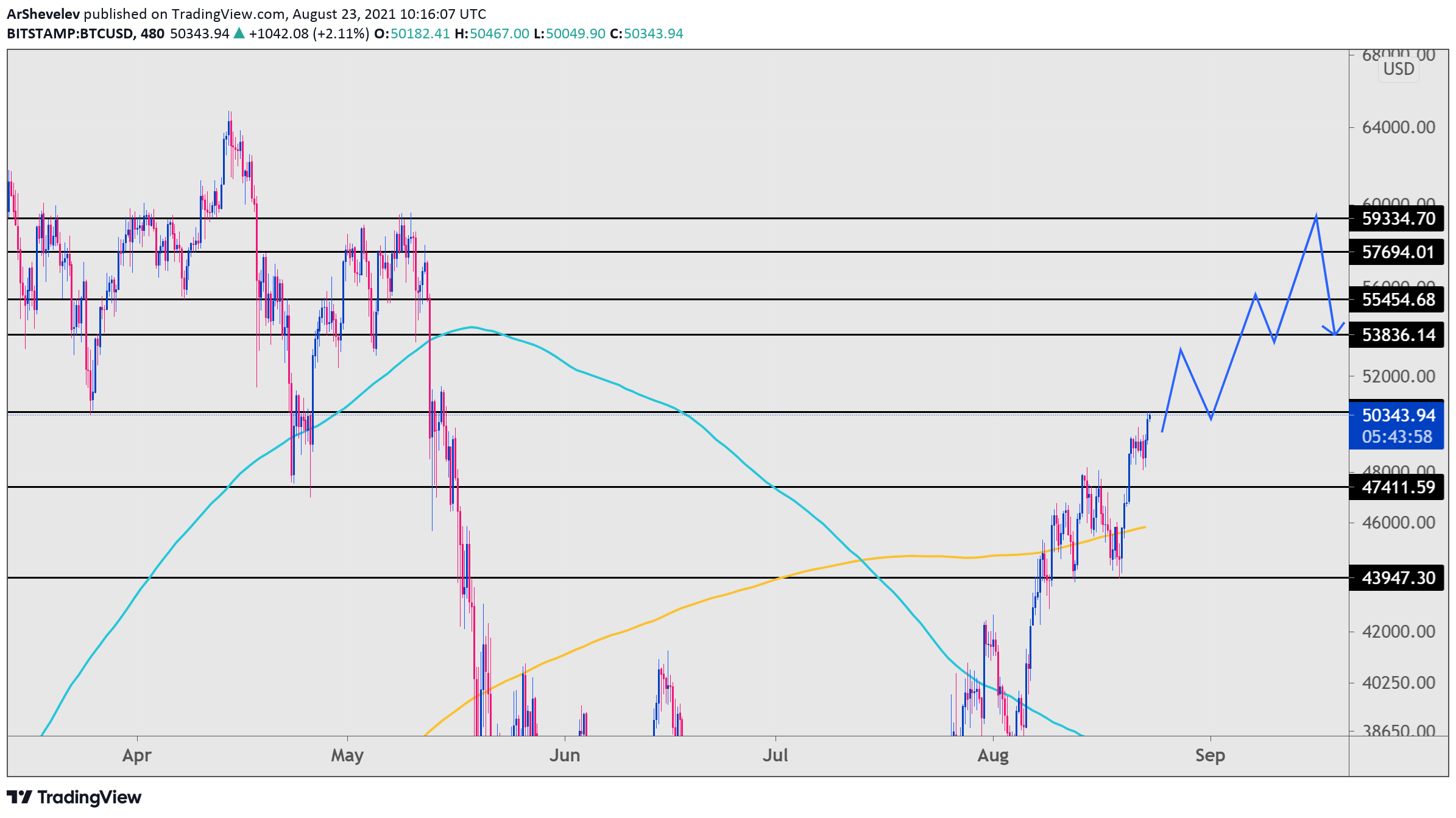The image size is (1456, 818).
Task: Select the open value O:50182.41
Action: tap(412, 33)
